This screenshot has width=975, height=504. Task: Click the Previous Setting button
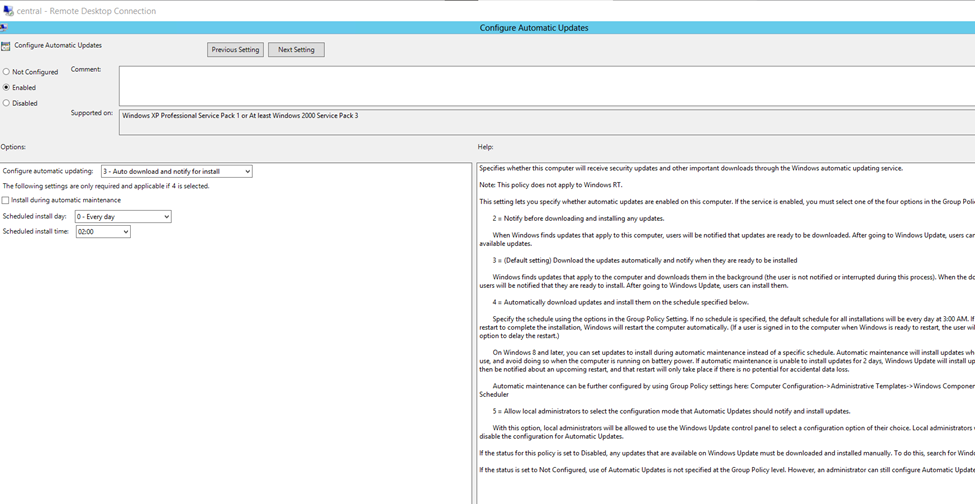235,50
